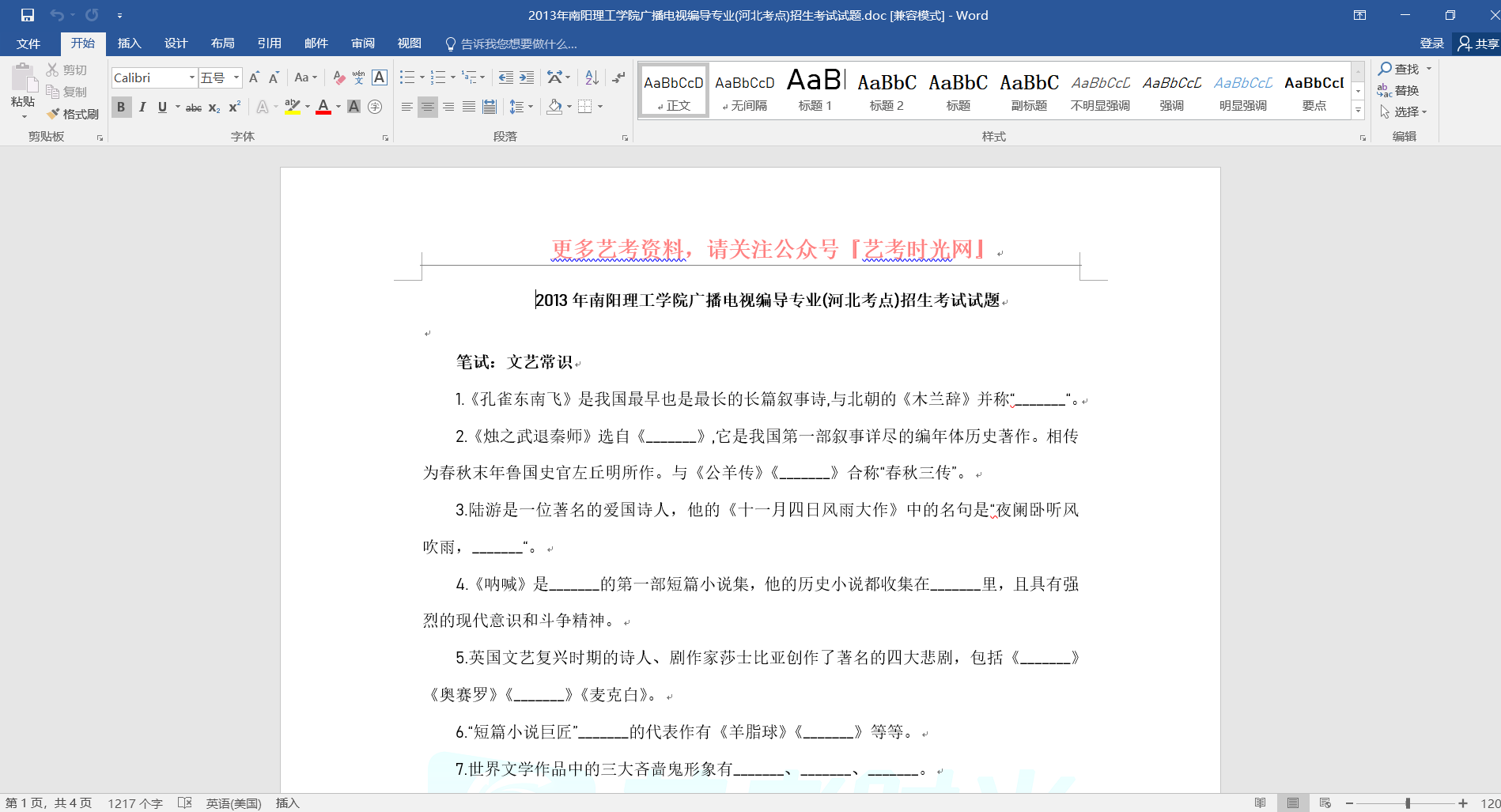Click the sort icon in paragraph group

pyautogui.click(x=592, y=77)
